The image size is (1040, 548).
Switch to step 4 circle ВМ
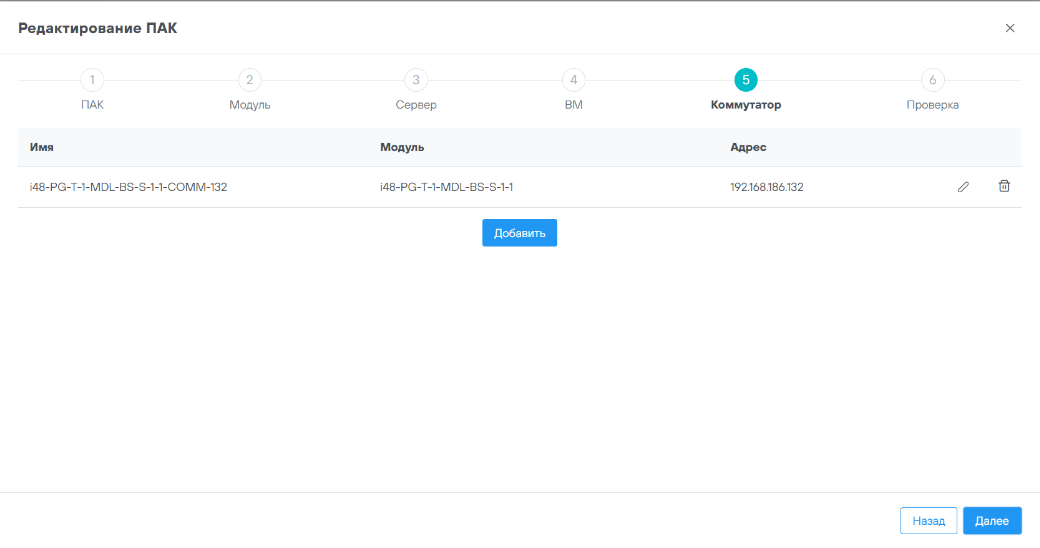point(573,80)
